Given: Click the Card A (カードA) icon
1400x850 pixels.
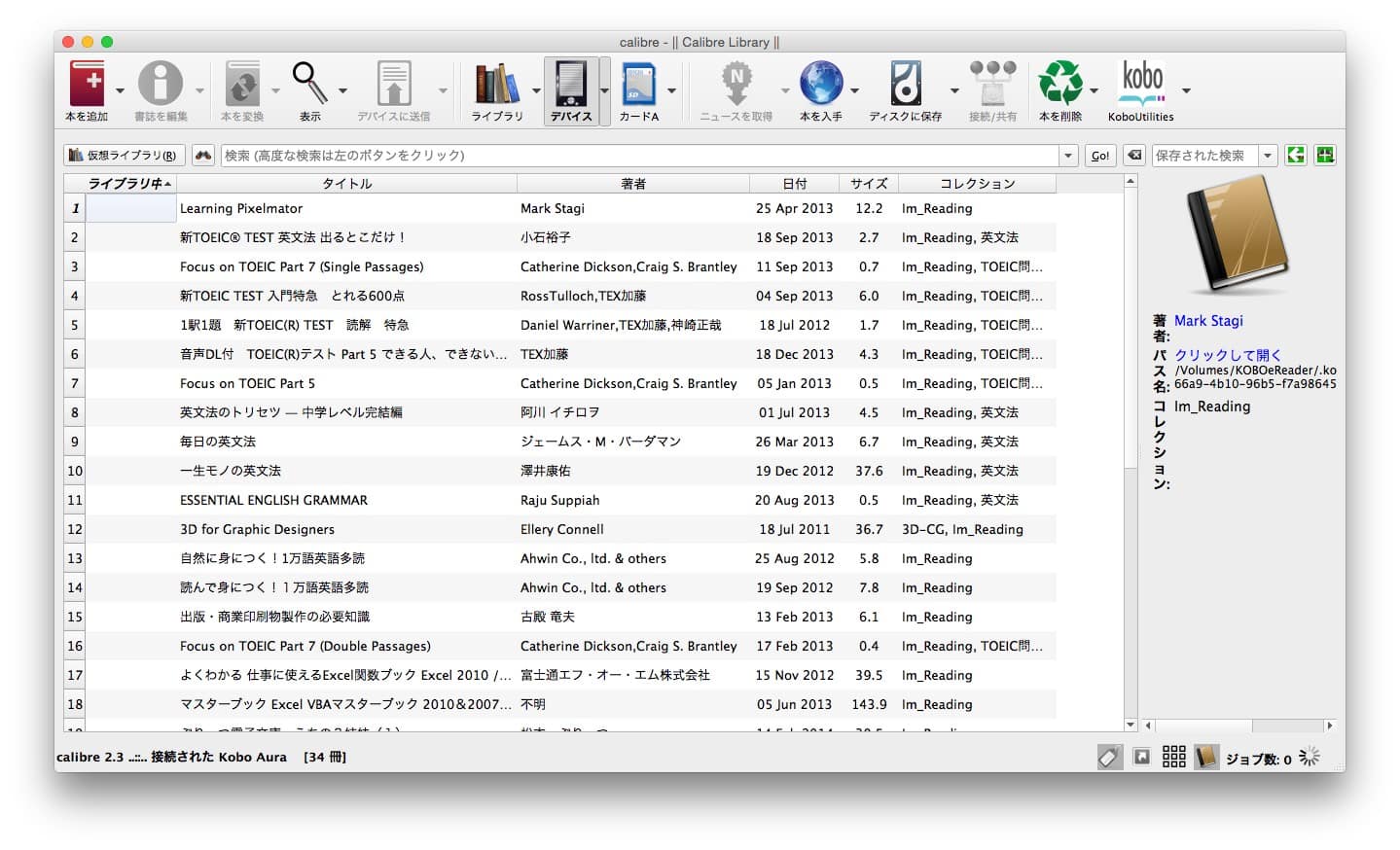Looking at the screenshot, I should click(638, 86).
